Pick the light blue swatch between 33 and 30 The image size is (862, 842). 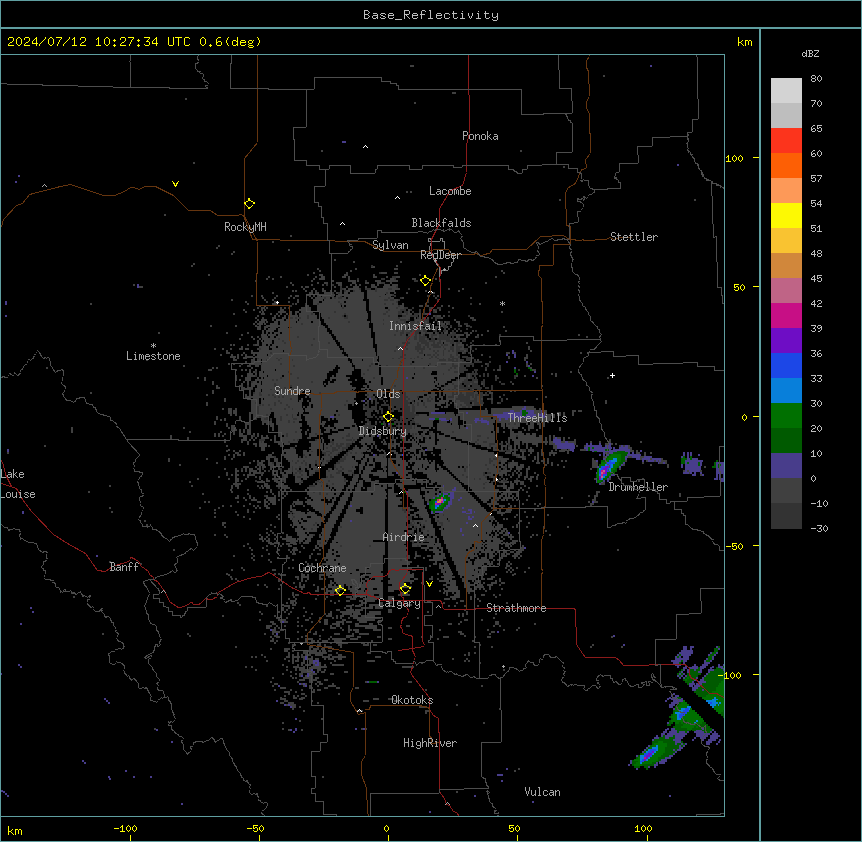[x=786, y=391]
